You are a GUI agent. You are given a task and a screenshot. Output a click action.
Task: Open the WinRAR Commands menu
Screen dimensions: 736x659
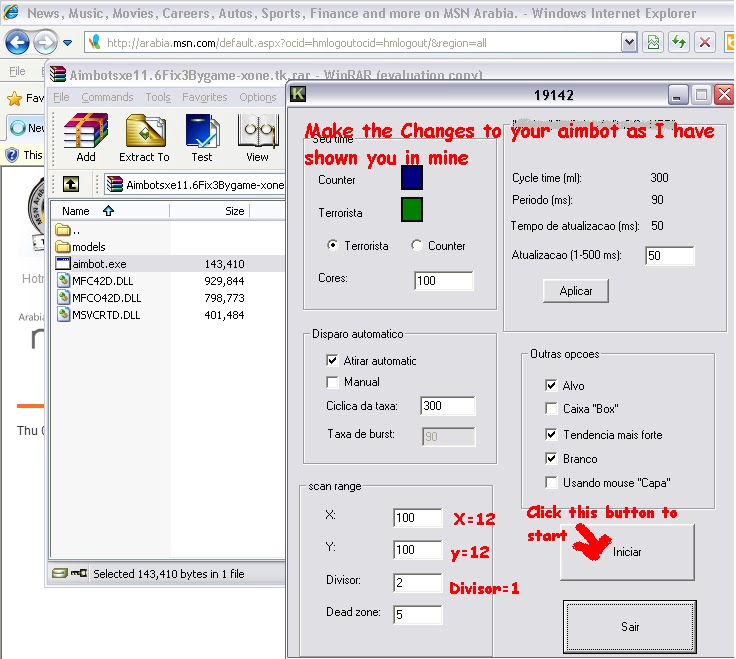(107, 97)
